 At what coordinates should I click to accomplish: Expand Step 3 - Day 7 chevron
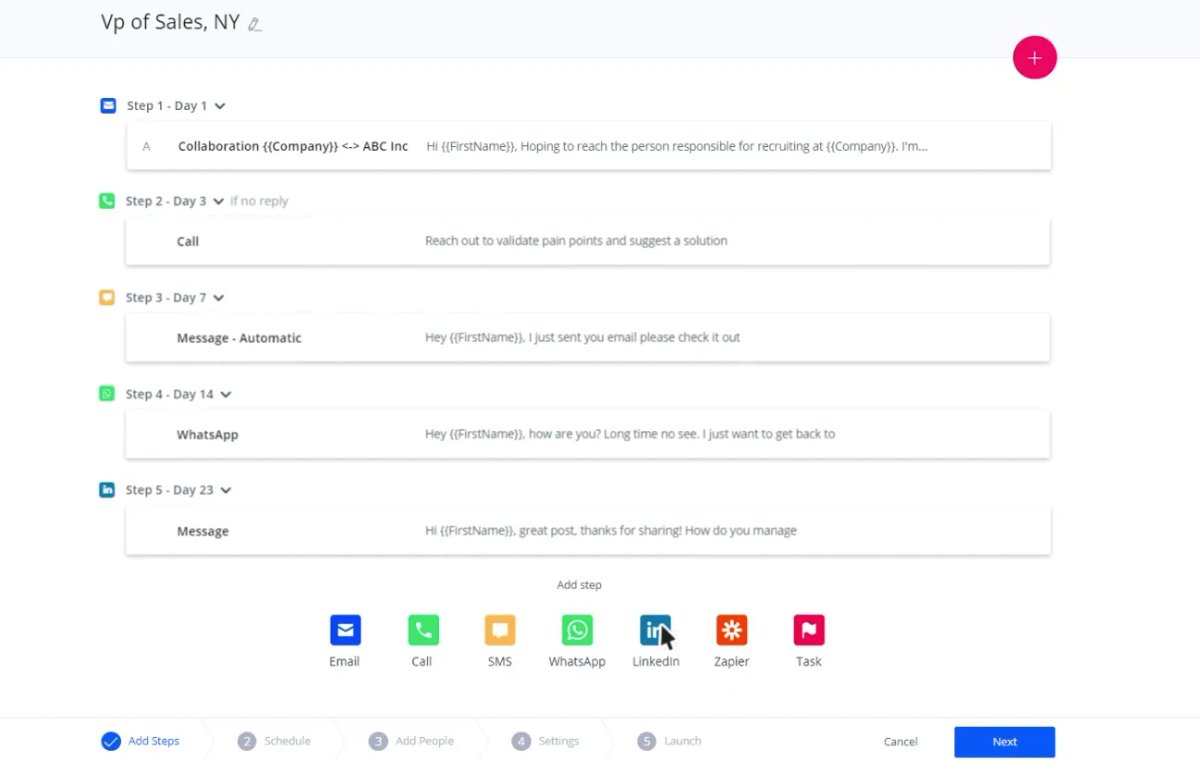click(219, 298)
